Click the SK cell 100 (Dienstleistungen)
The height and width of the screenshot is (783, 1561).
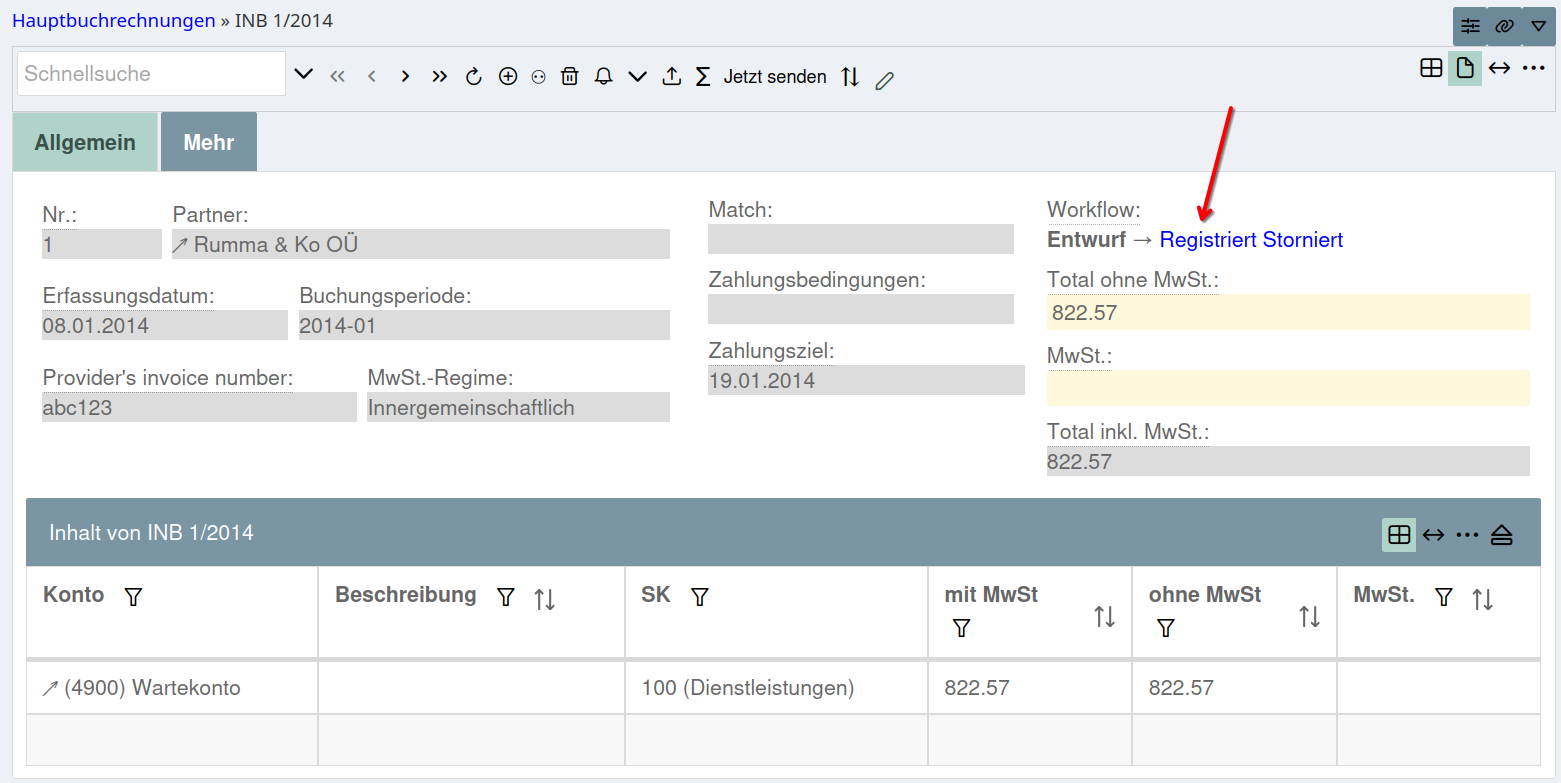tap(776, 688)
